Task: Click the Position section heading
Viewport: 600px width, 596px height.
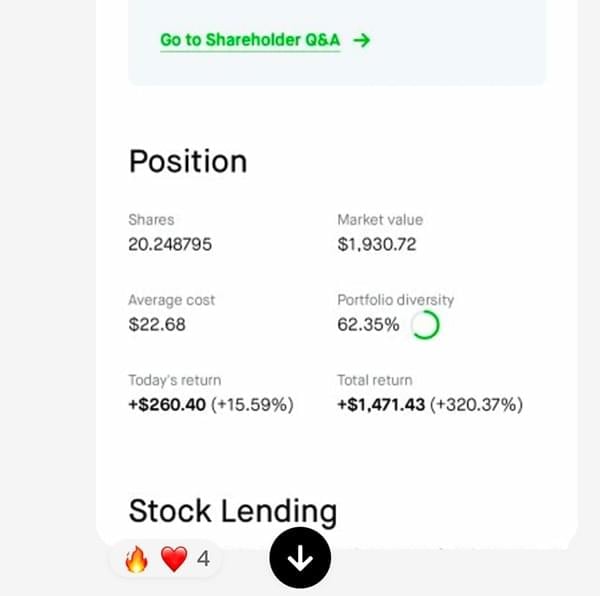Action: coord(188,162)
